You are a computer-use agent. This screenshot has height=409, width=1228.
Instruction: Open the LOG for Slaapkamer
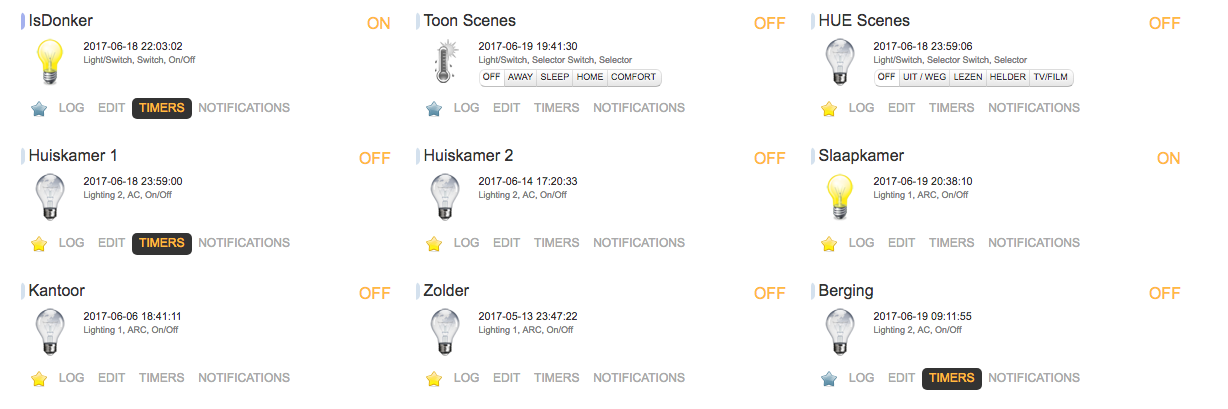click(861, 243)
